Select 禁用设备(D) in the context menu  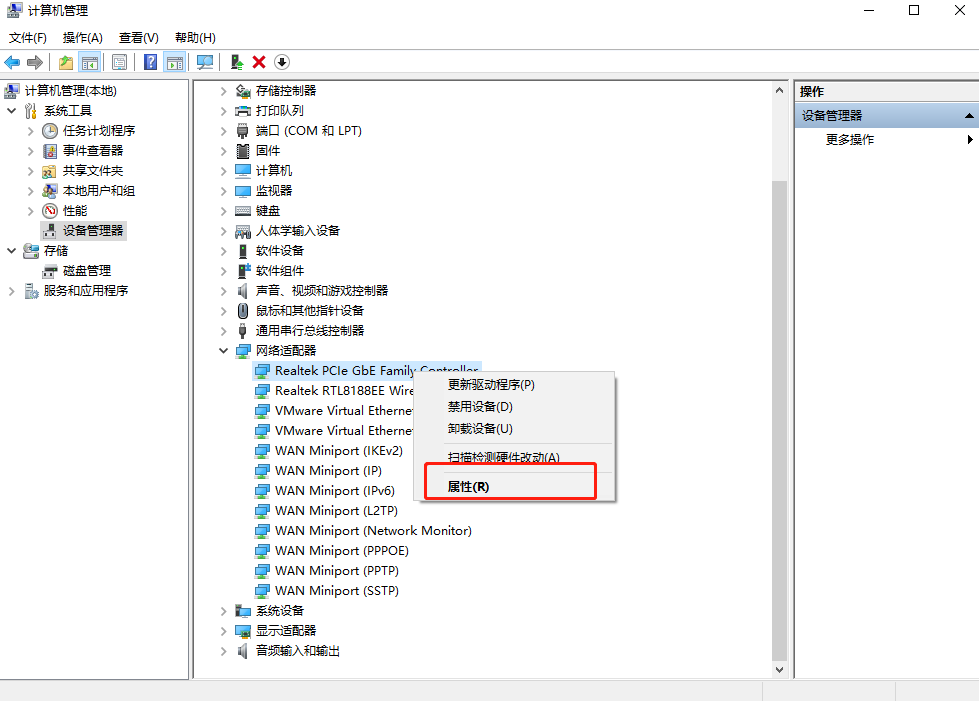coord(480,407)
